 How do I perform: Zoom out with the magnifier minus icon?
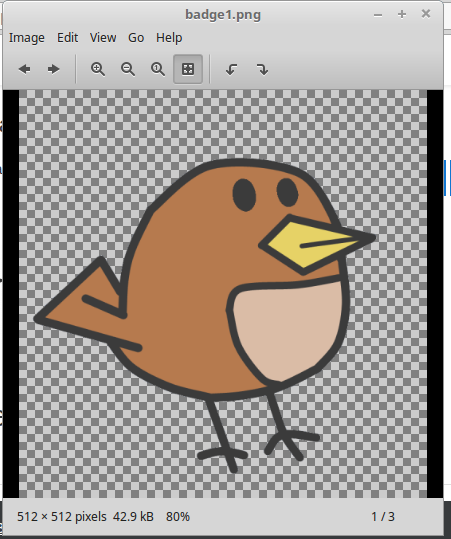[x=128, y=69]
